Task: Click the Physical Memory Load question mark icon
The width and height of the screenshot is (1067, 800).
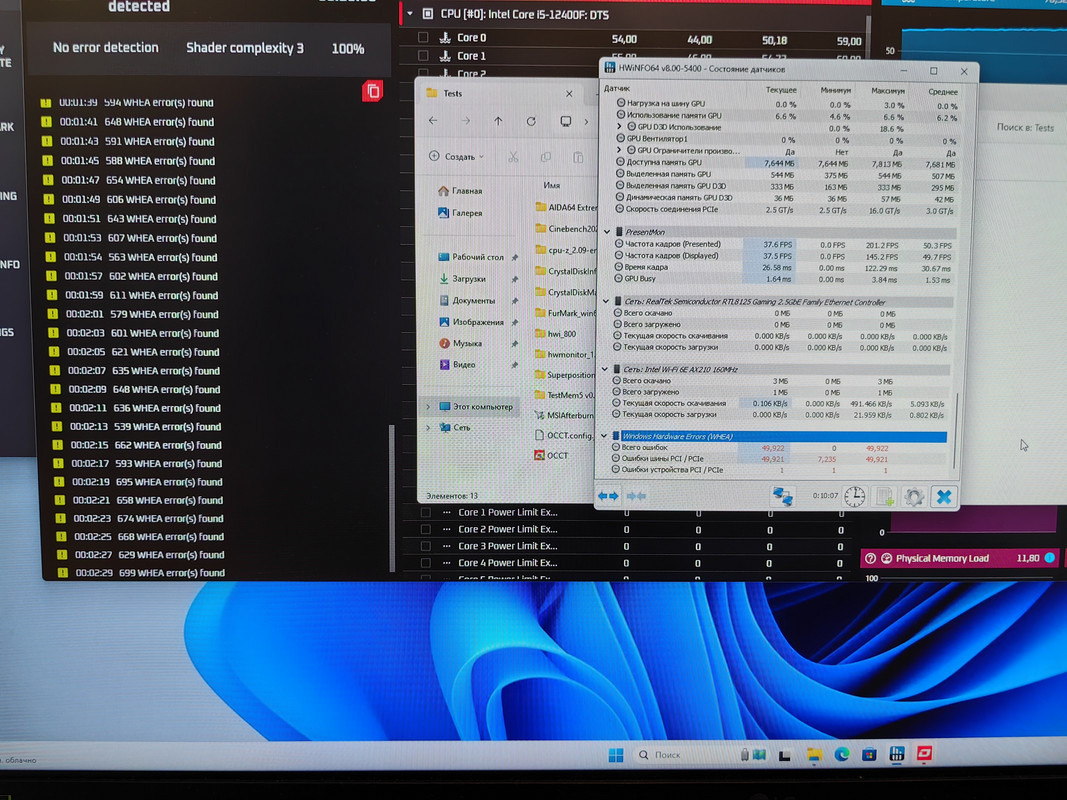Action: coord(870,559)
